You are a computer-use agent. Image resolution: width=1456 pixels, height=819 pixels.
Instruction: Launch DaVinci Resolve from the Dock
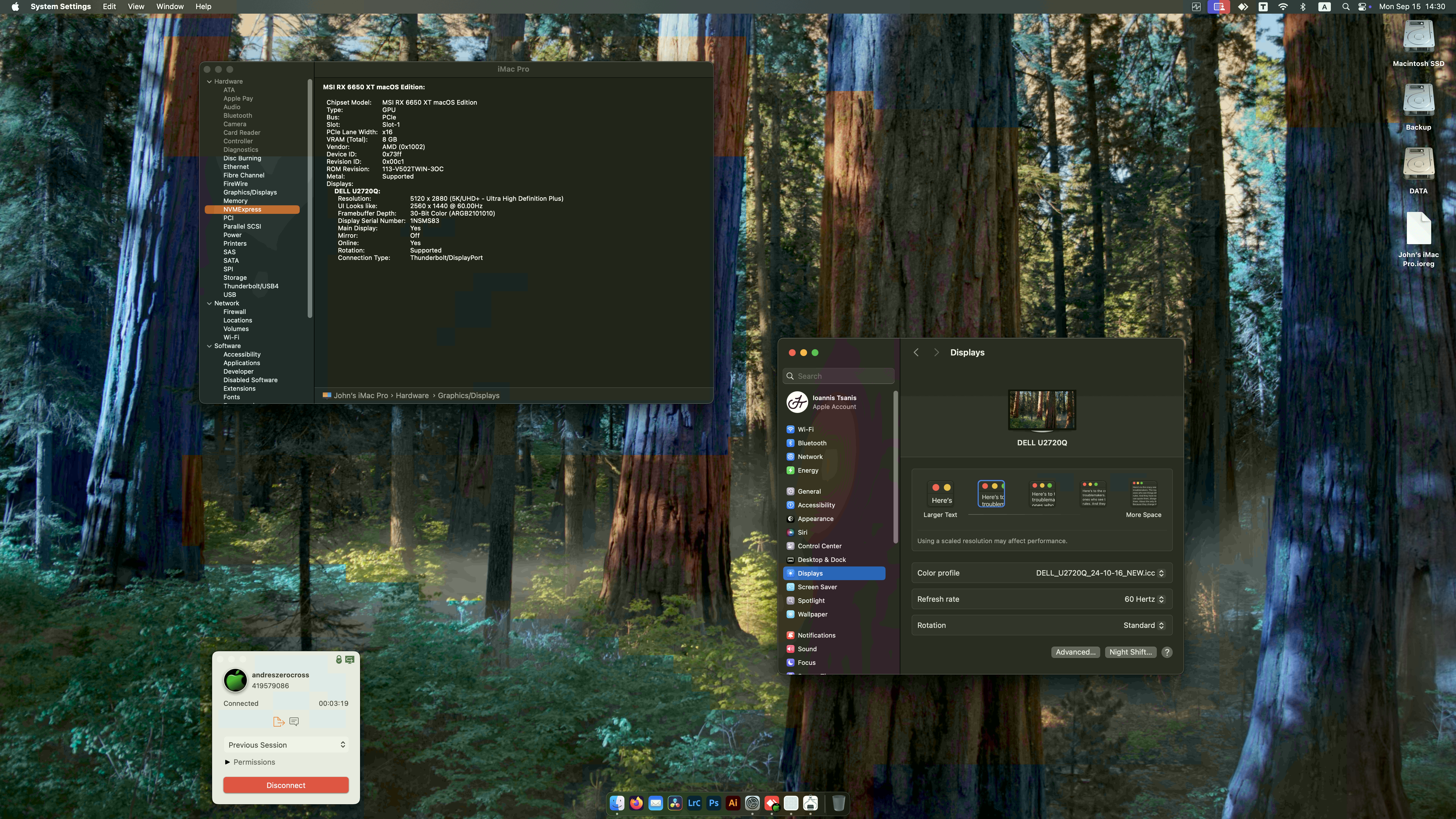pos(674,803)
